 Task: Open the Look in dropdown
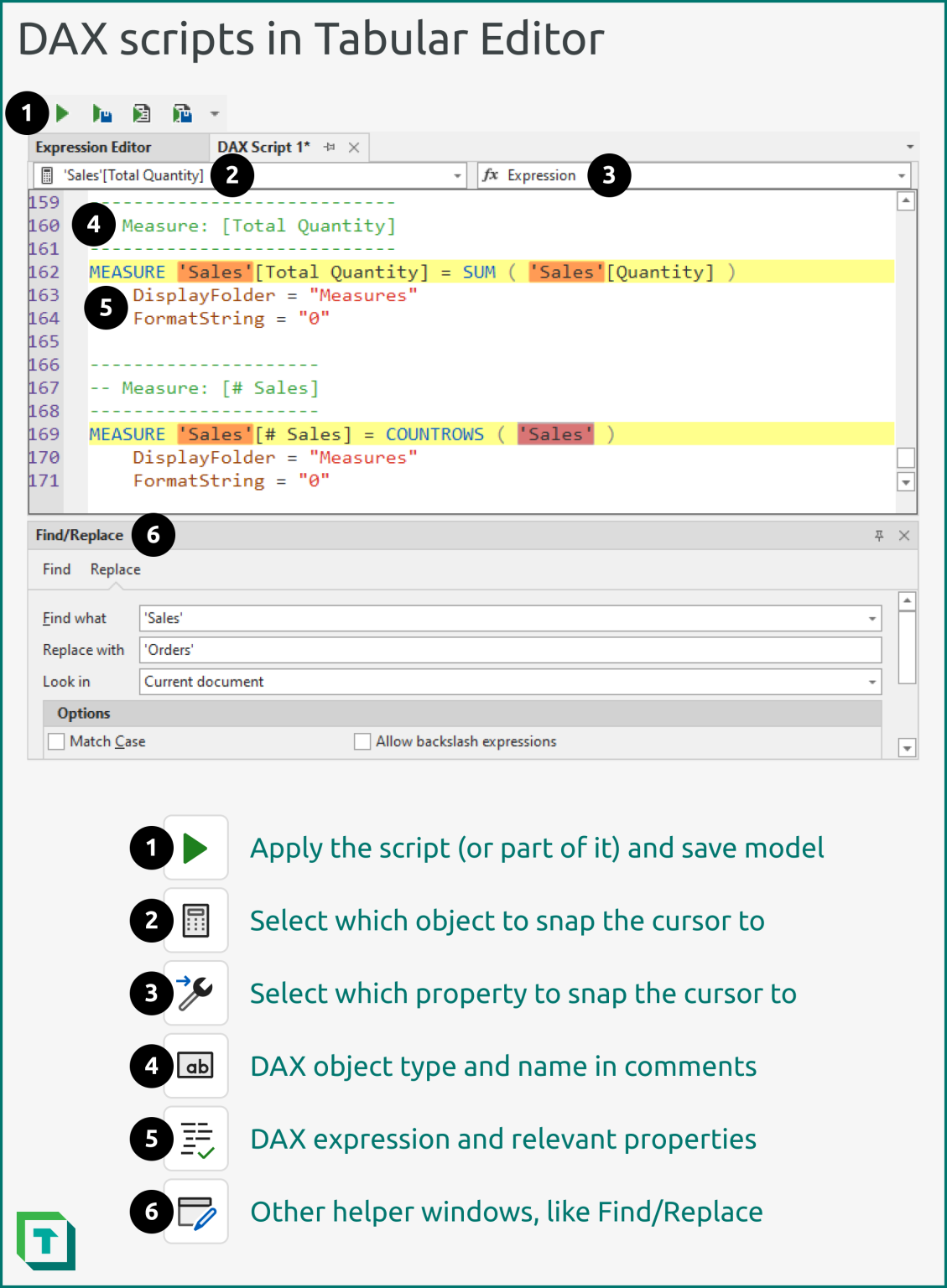click(x=872, y=681)
